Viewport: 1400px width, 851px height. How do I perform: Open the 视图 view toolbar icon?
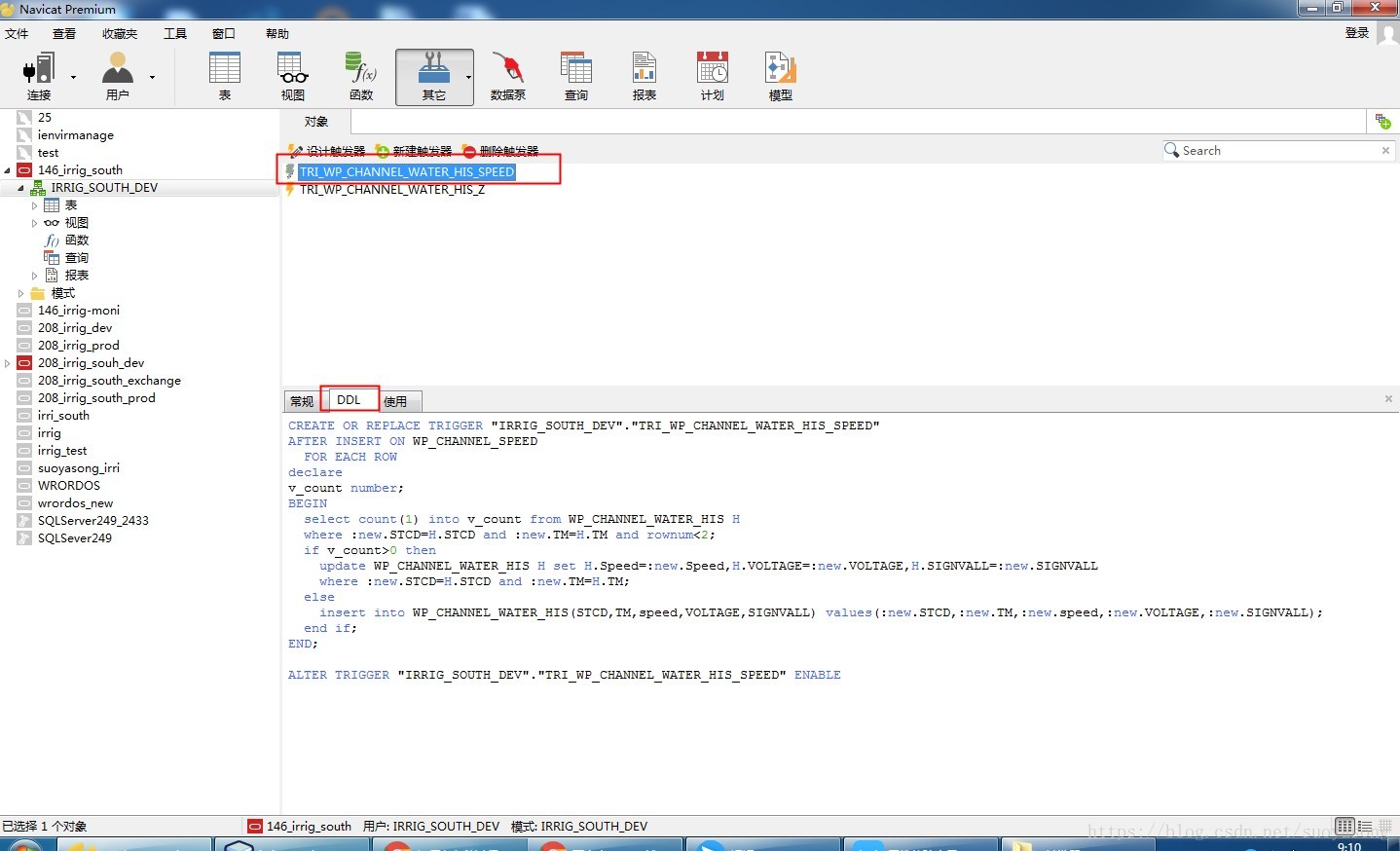(x=293, y=76)
